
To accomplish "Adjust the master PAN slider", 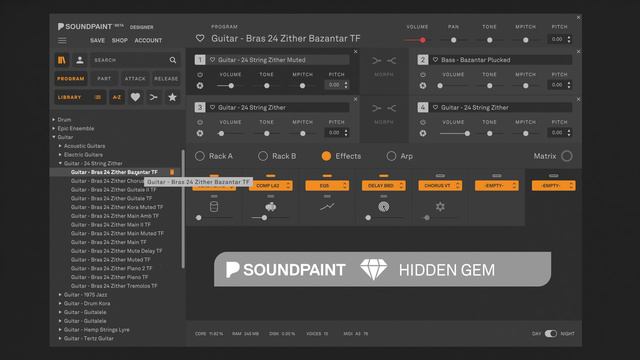I will 453,40.
